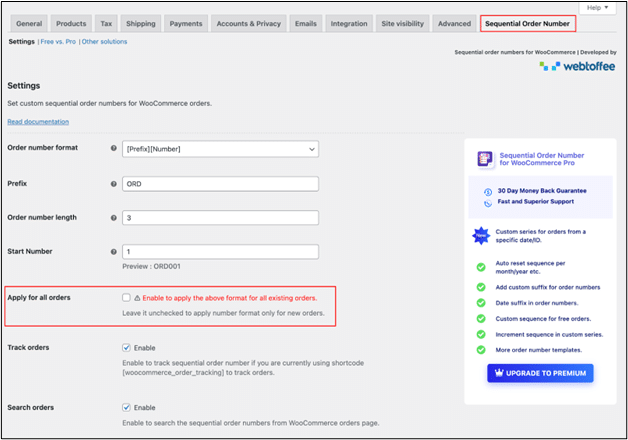
Task: Focus the Order number length field
Action: click(x=220, y=218)
